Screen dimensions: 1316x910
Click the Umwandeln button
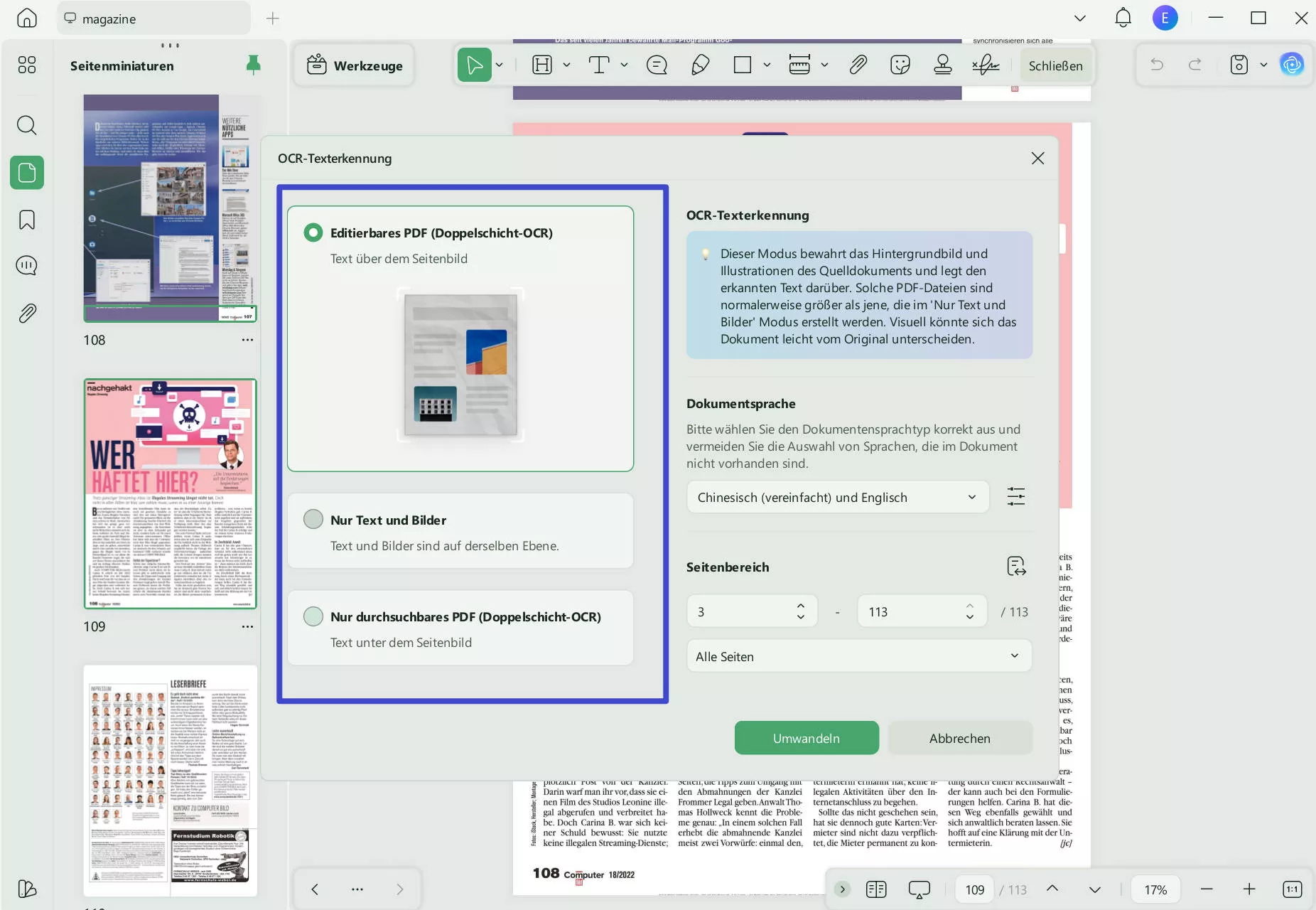[x=806, y=738]
